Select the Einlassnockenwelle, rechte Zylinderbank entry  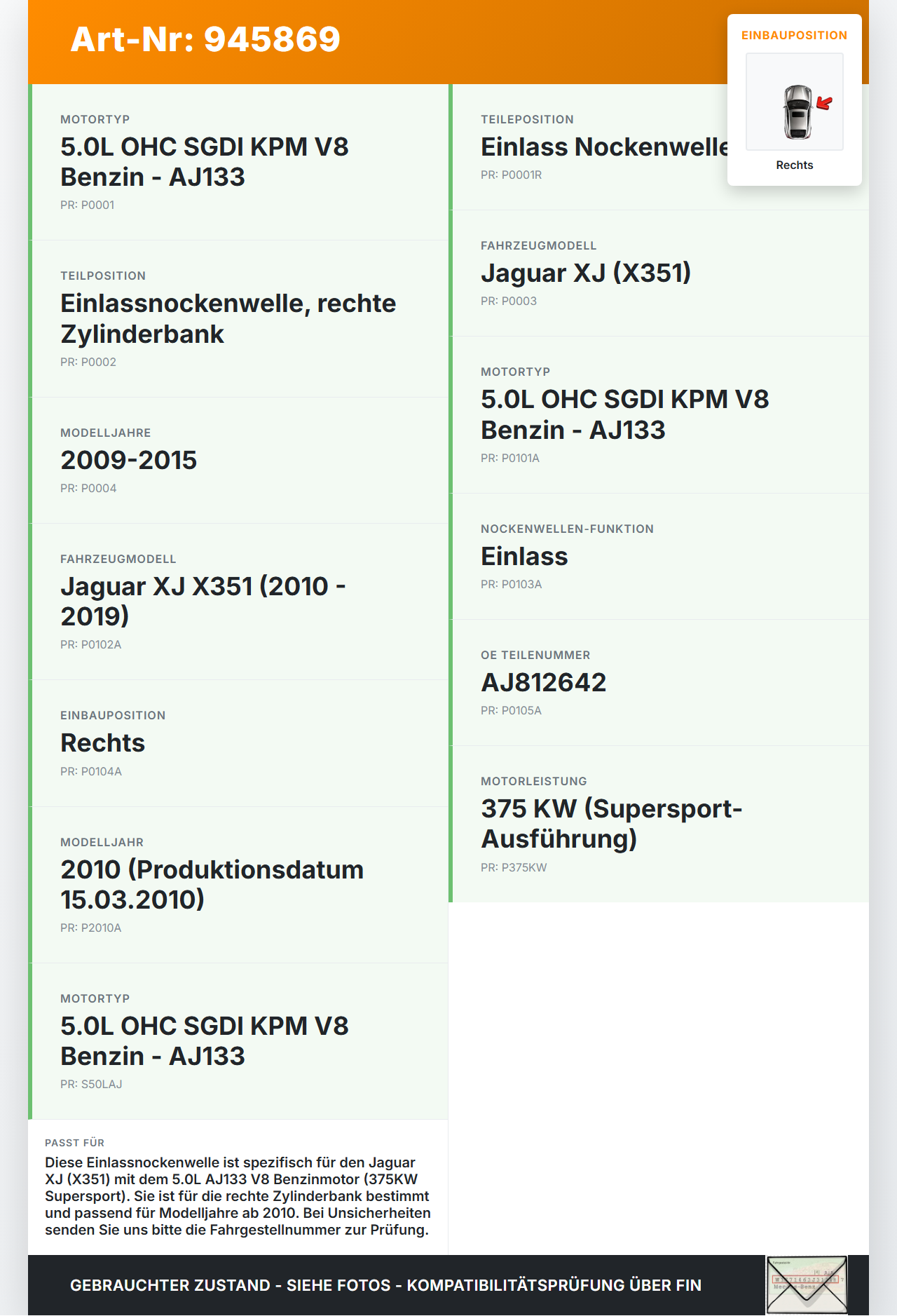[x=240, y=319]
